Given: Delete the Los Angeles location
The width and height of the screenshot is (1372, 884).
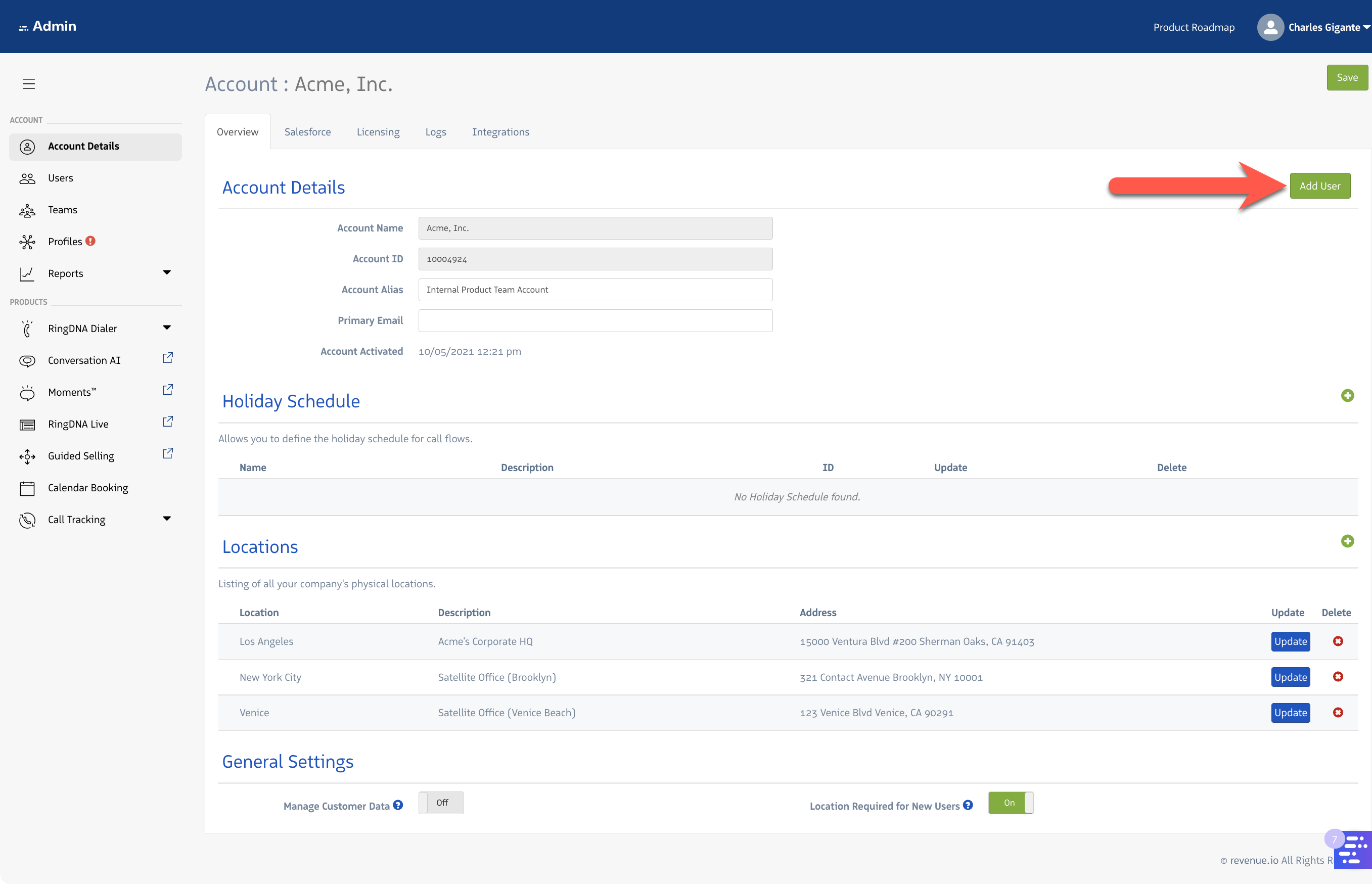Looking at the screenshot, I should (1338, 641).
